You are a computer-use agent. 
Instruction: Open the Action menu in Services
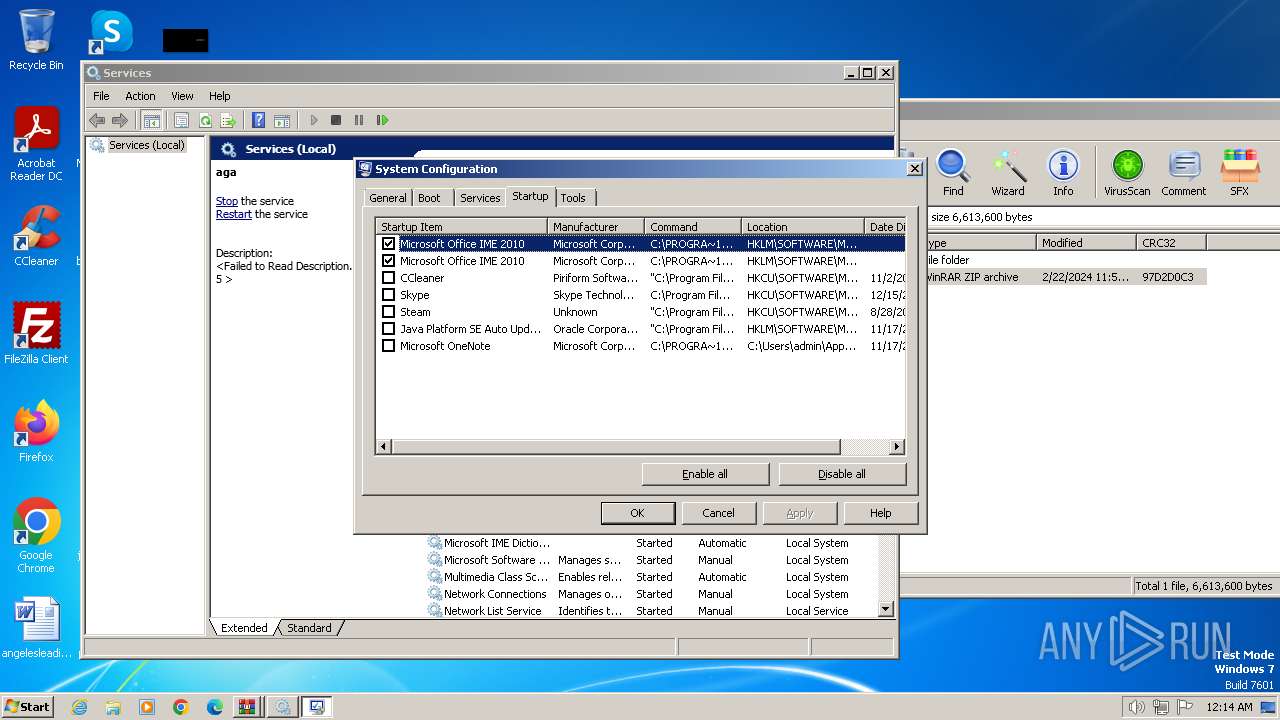click(140, 96)
